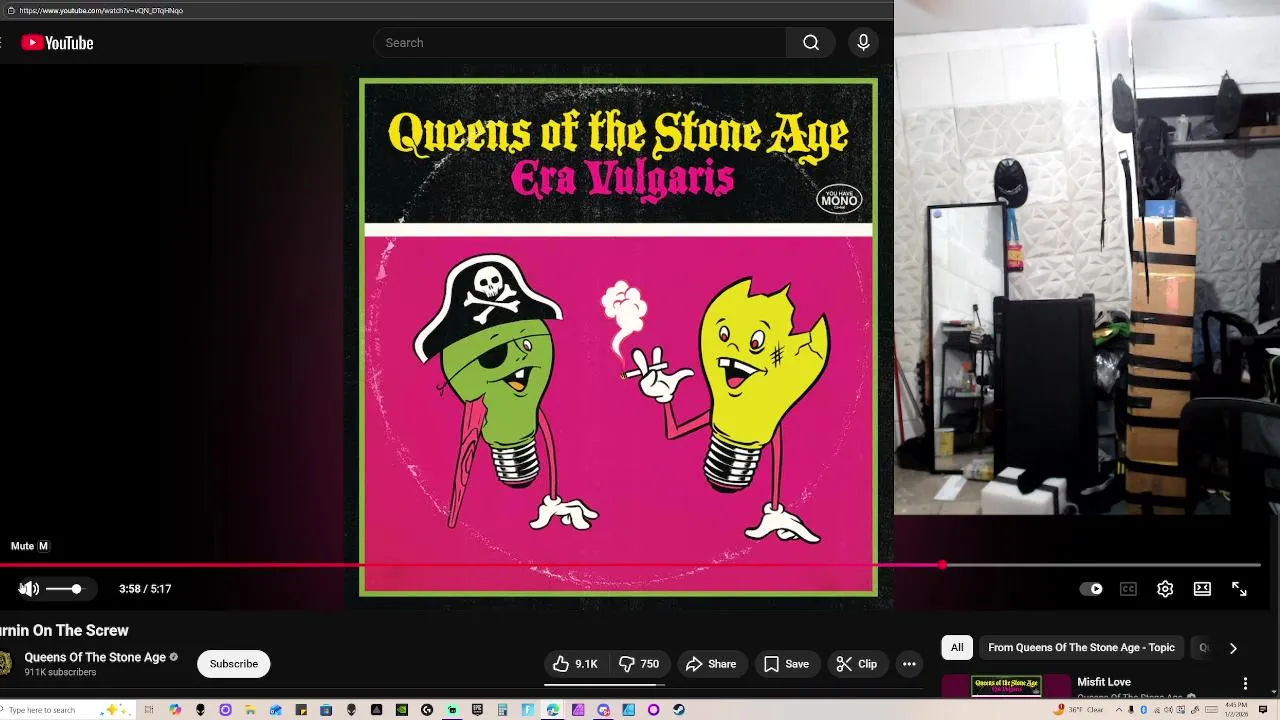Click the Misfit Love video title
This screenshot has width=1280, height=720.
point(1104,682)
